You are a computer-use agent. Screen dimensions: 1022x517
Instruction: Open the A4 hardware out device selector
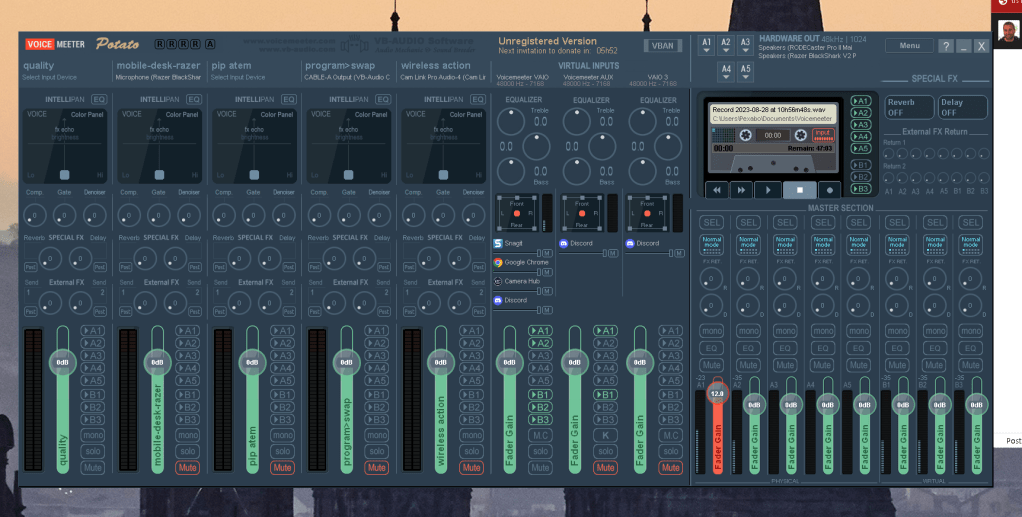(726, 72)
